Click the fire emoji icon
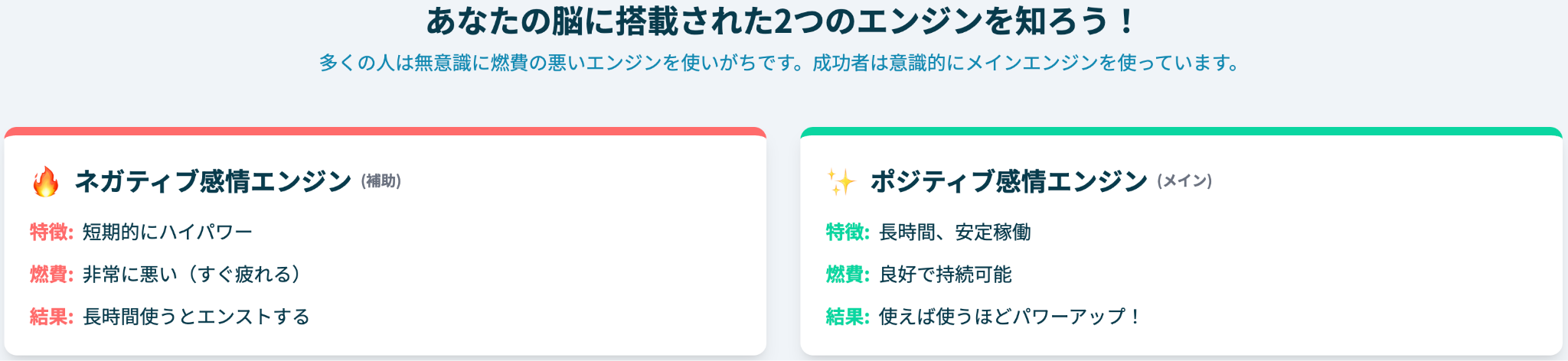Viewport: 1568px width, 361px height. (46, 182)
